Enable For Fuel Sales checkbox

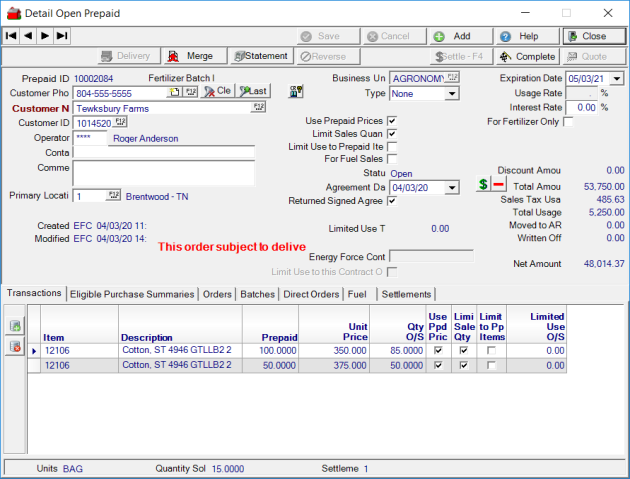392,158
